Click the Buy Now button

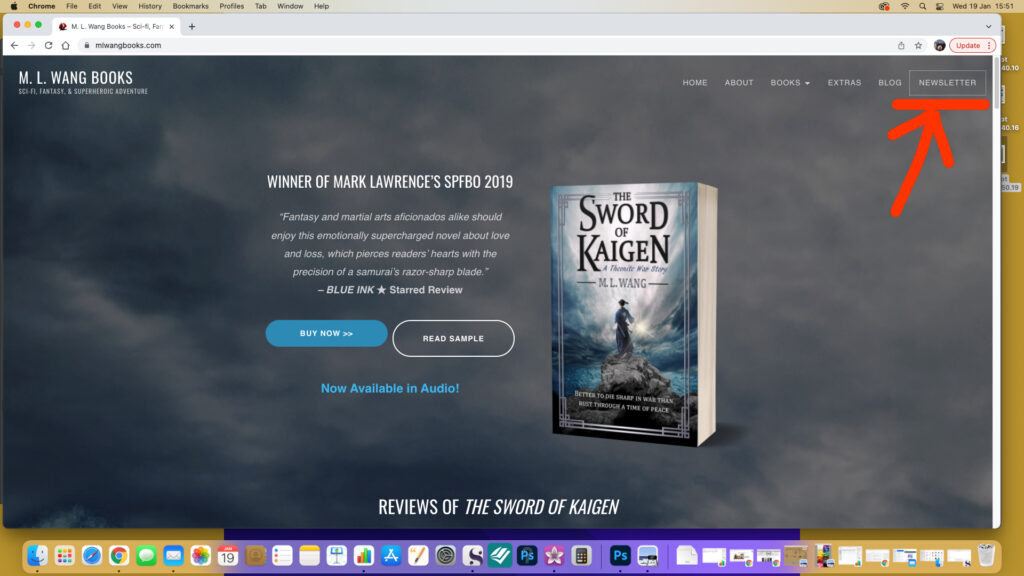(326, 333)
